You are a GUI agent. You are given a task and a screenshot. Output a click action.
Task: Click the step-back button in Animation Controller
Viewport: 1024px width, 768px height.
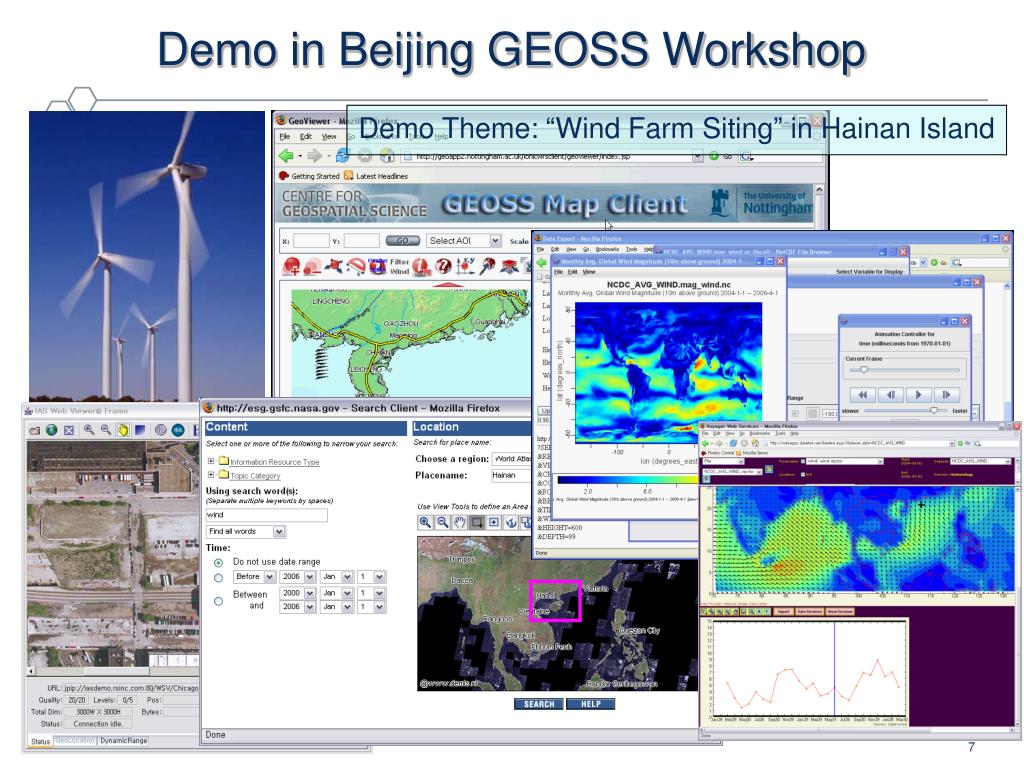891,394
